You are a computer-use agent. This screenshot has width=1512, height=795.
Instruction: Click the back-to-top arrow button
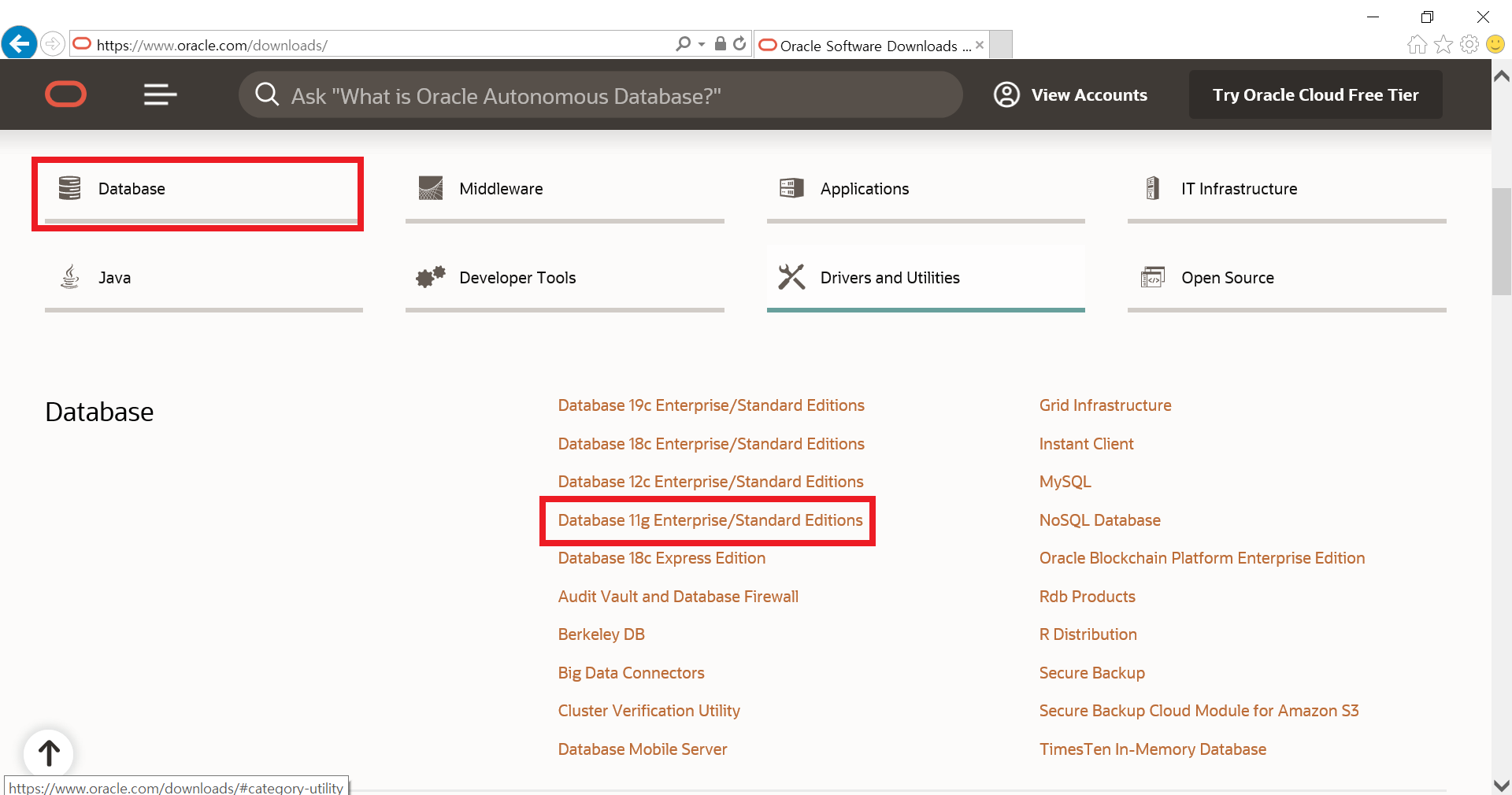(x=49, y=753)
